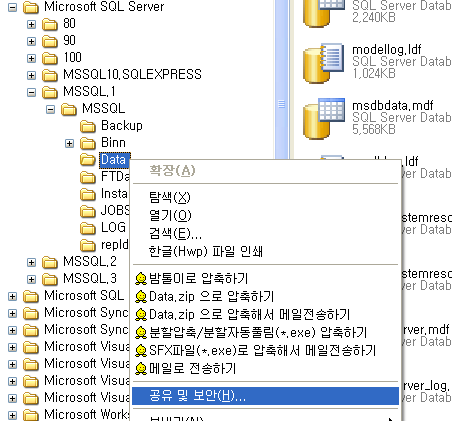The image size is (452, 421).
Task: Select the 90 folder icon
Action: (x=50, y=41)
